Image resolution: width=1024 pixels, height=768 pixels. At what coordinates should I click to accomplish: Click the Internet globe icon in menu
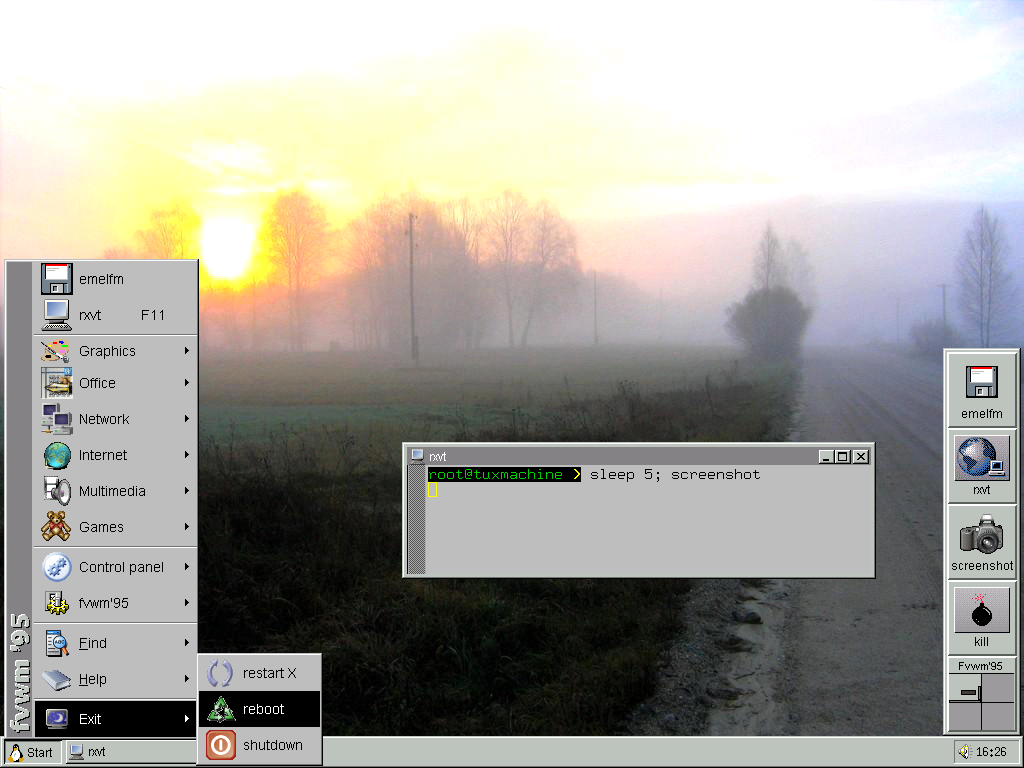click(56, 455)
